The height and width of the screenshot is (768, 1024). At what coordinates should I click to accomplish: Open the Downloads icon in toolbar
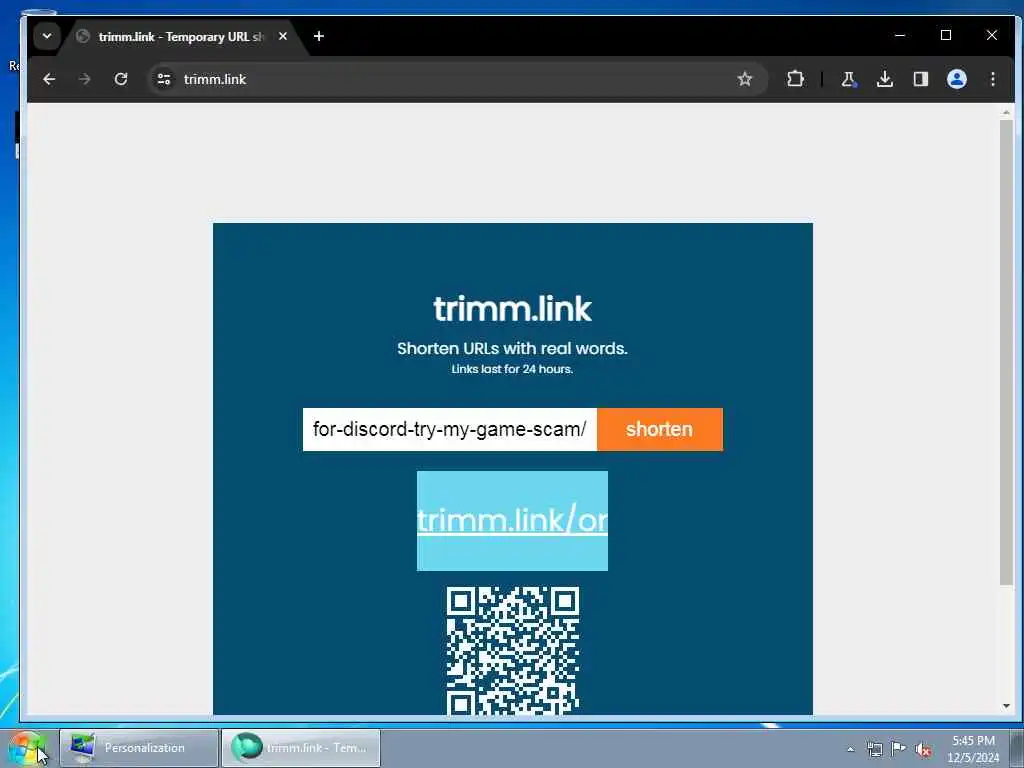coord(884,79)
